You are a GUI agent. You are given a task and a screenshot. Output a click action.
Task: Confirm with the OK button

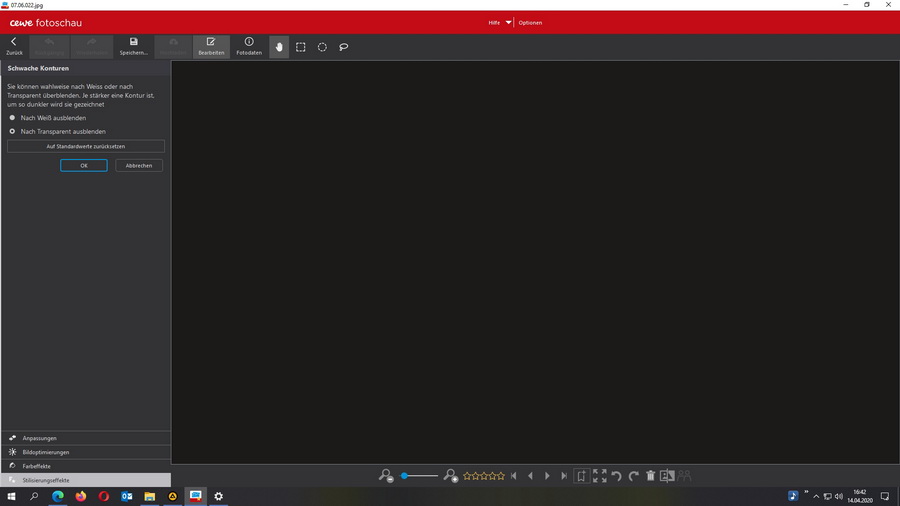pyautogui.click(x=84, y=165)
